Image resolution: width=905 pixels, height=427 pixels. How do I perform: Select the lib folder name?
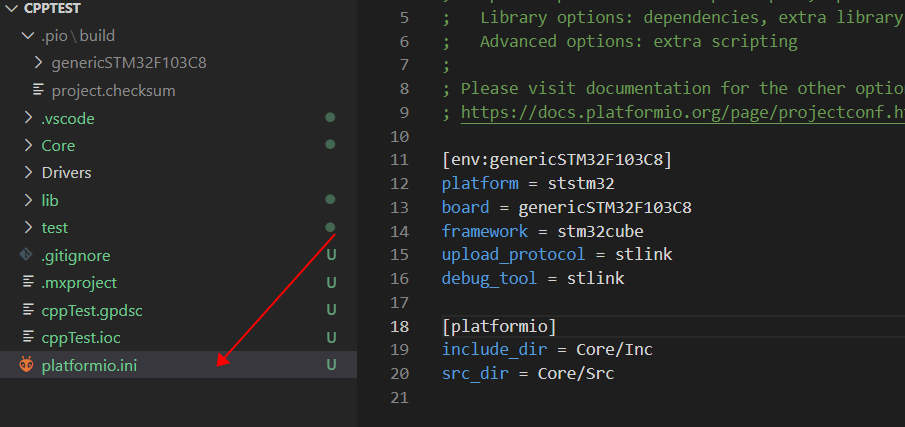pos(50,201)
